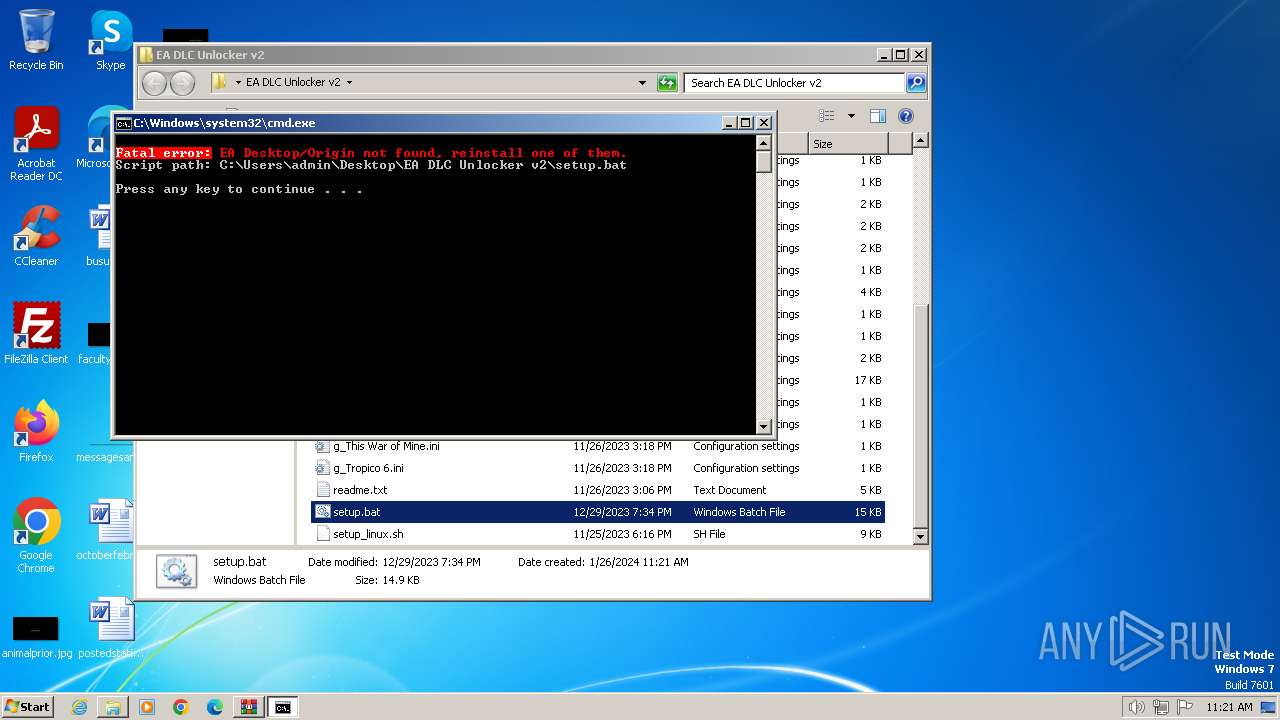
Task: Click the 4 KB size cell
Action: [x=871, y=292]
